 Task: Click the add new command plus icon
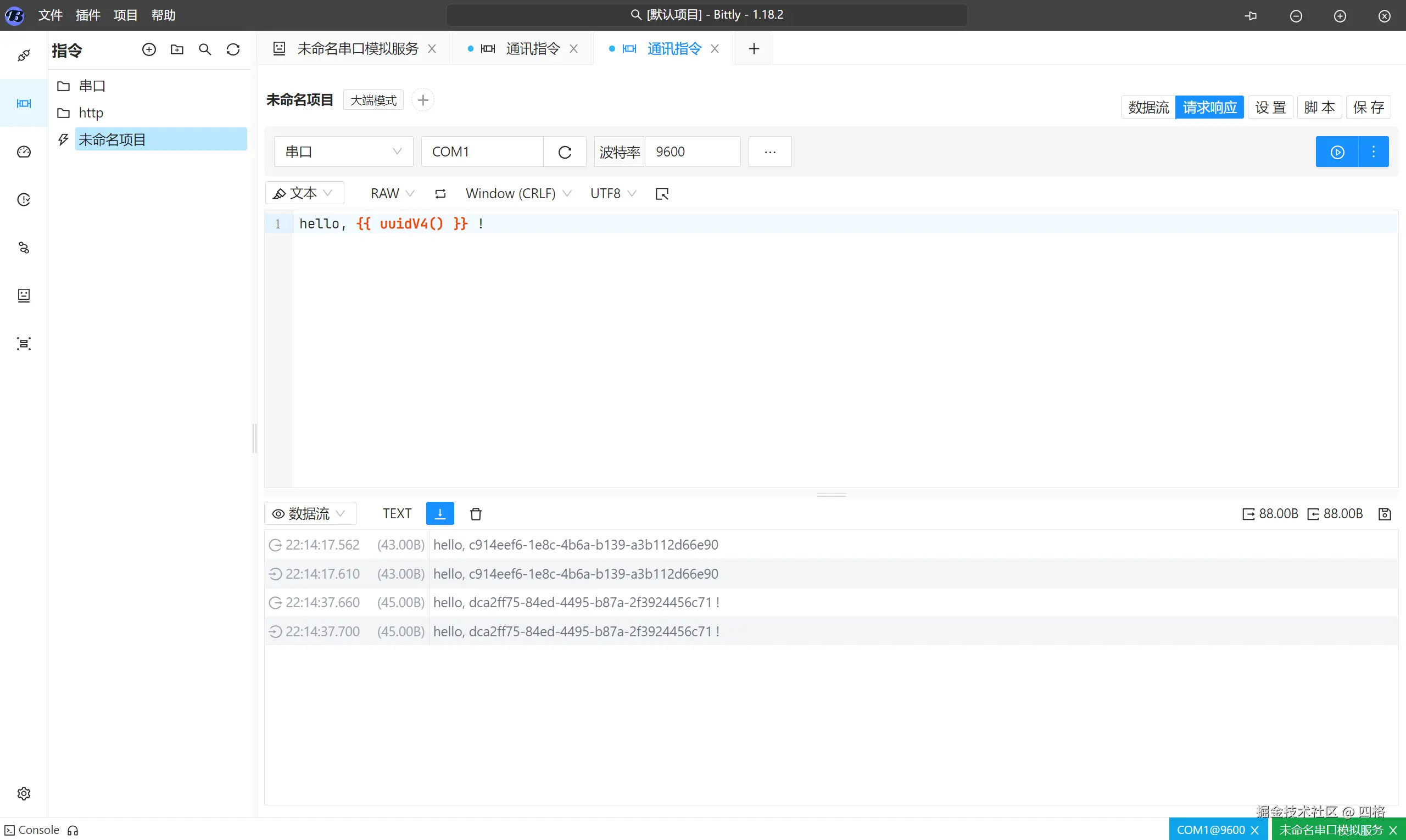click(149, 50)
